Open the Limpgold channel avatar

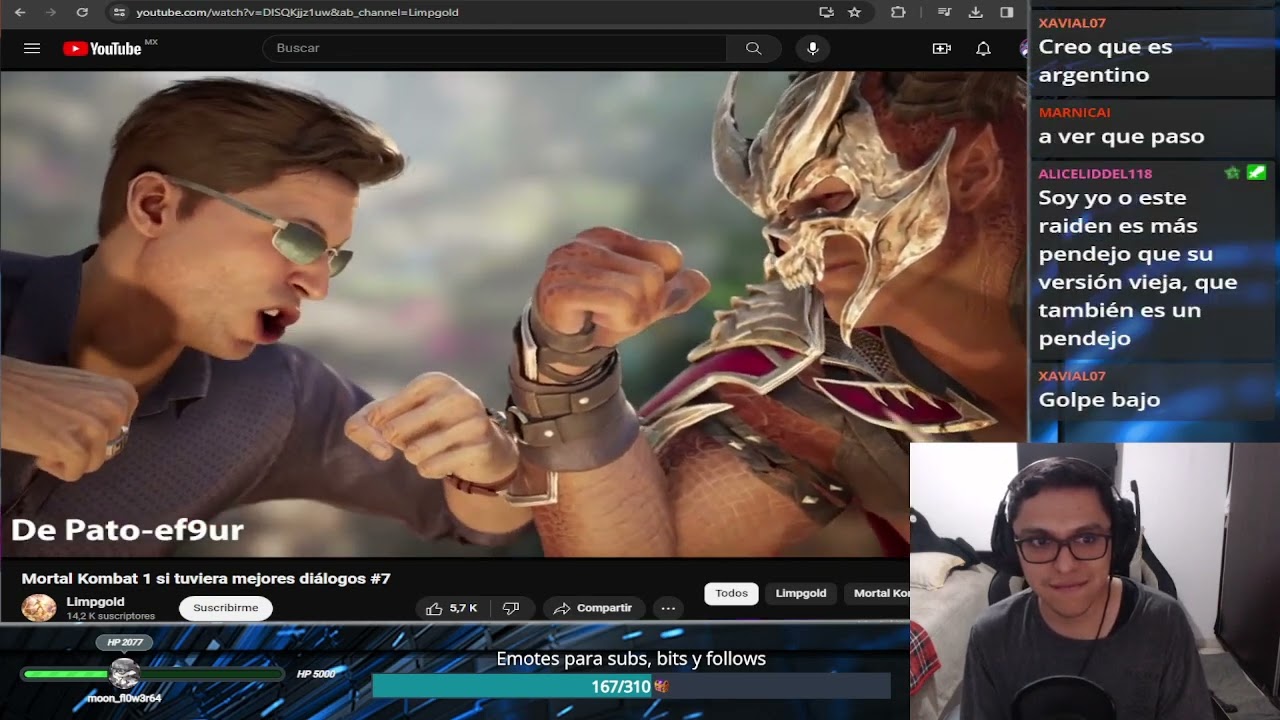[x=39, y=607]
